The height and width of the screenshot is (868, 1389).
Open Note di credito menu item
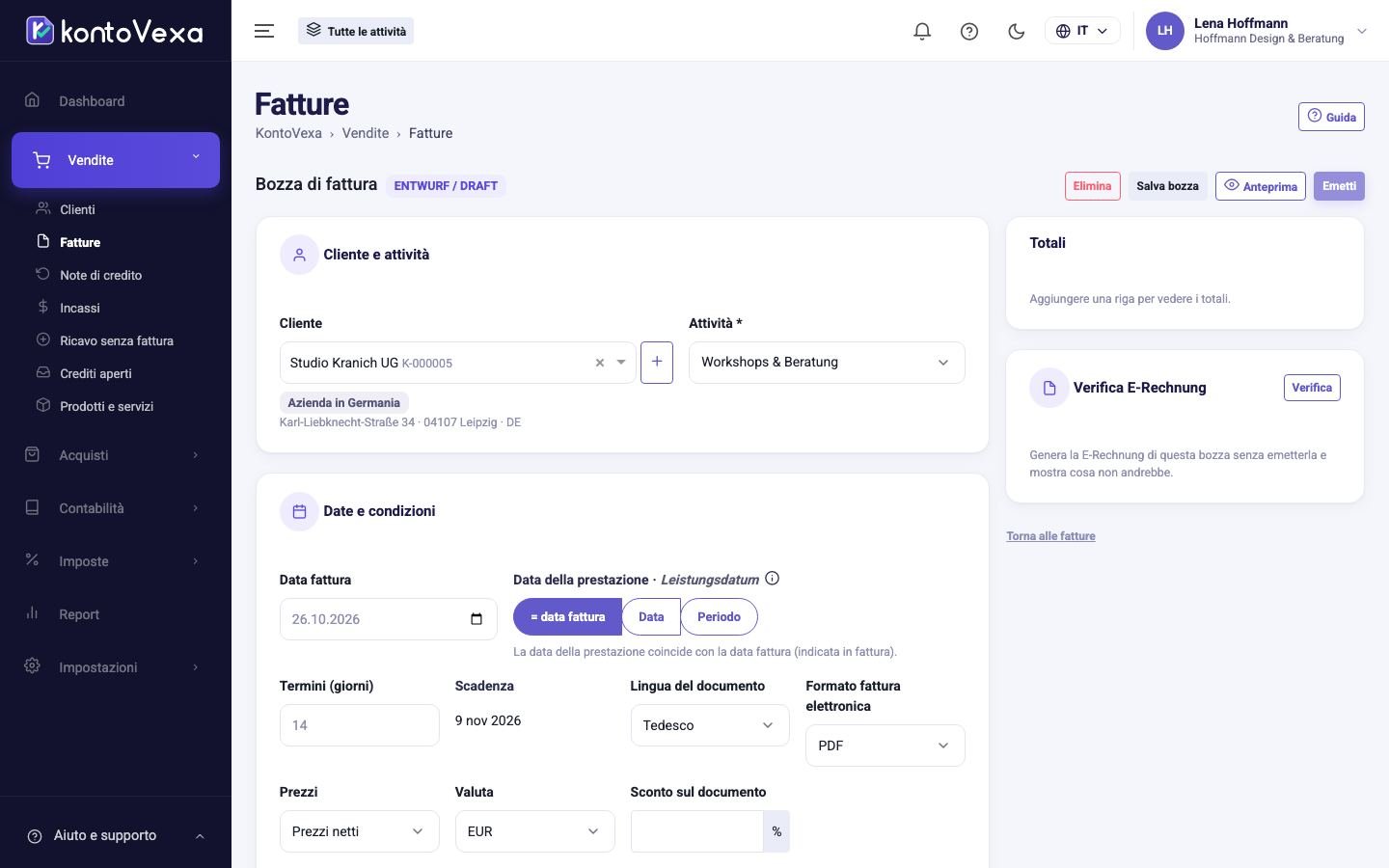pos(100,275)
